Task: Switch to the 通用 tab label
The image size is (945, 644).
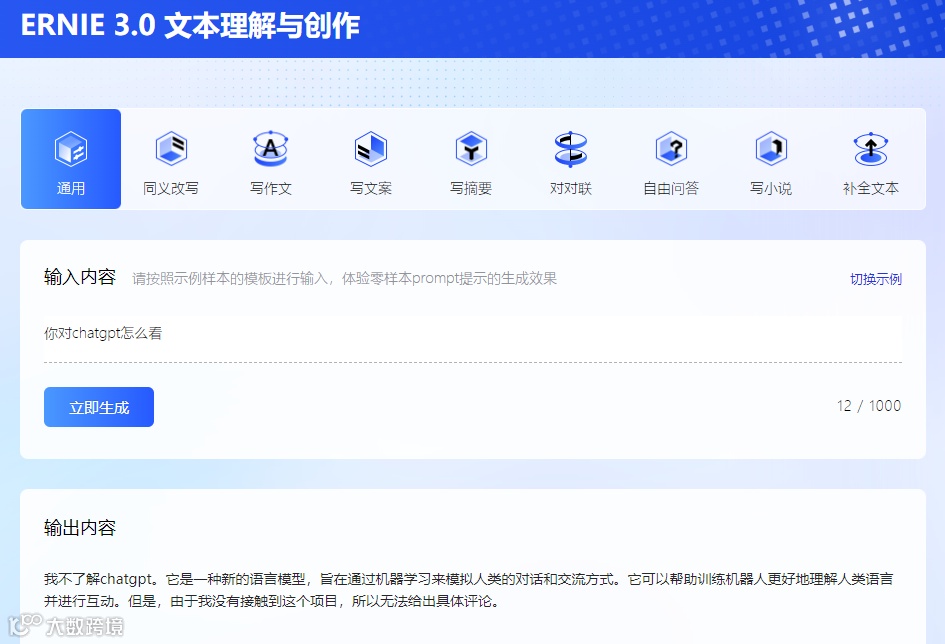Action: pyautogui.click(x=71, y=189)
